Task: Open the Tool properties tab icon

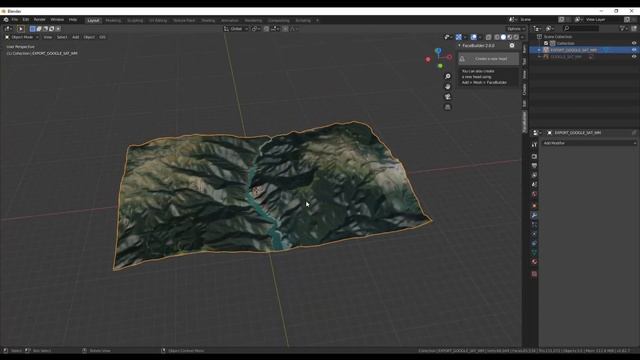Action: [x=534, y=144]
